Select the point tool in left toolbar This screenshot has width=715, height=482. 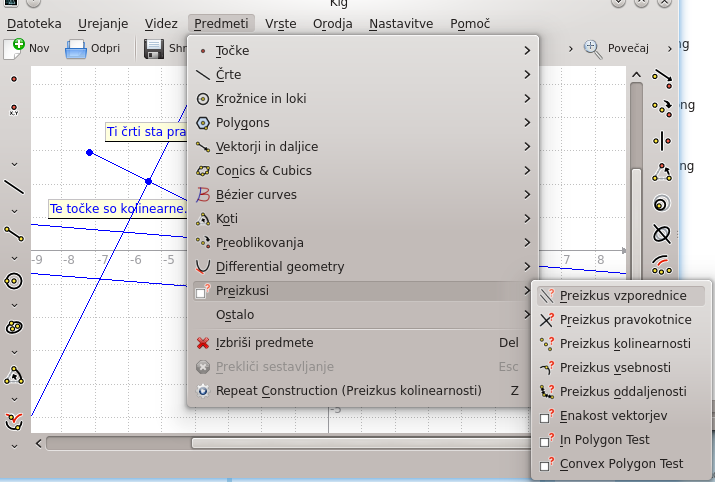[x=13, y=77]
